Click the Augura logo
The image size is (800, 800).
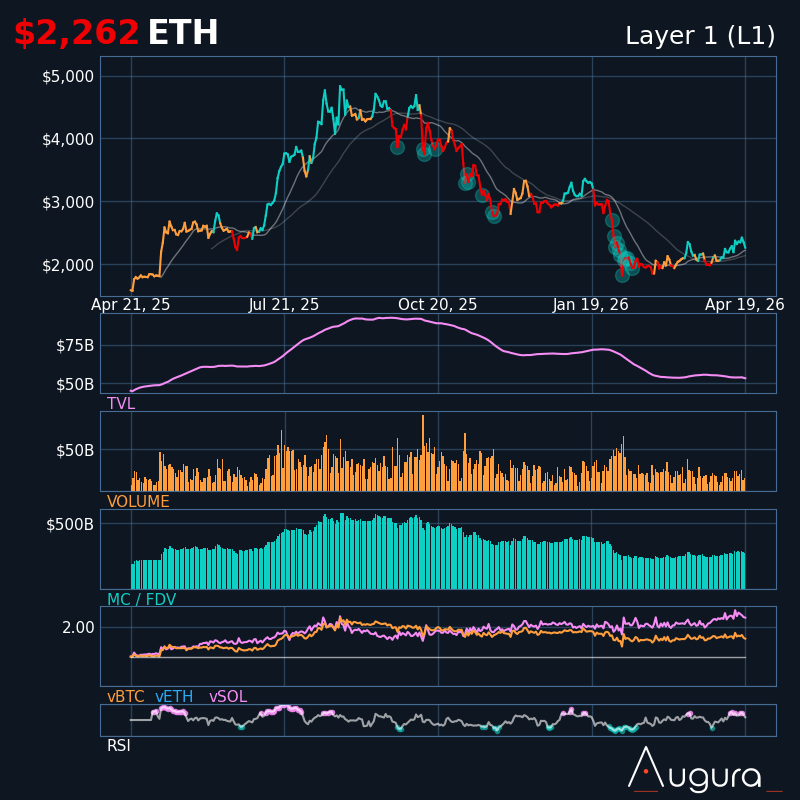(705, 769)
